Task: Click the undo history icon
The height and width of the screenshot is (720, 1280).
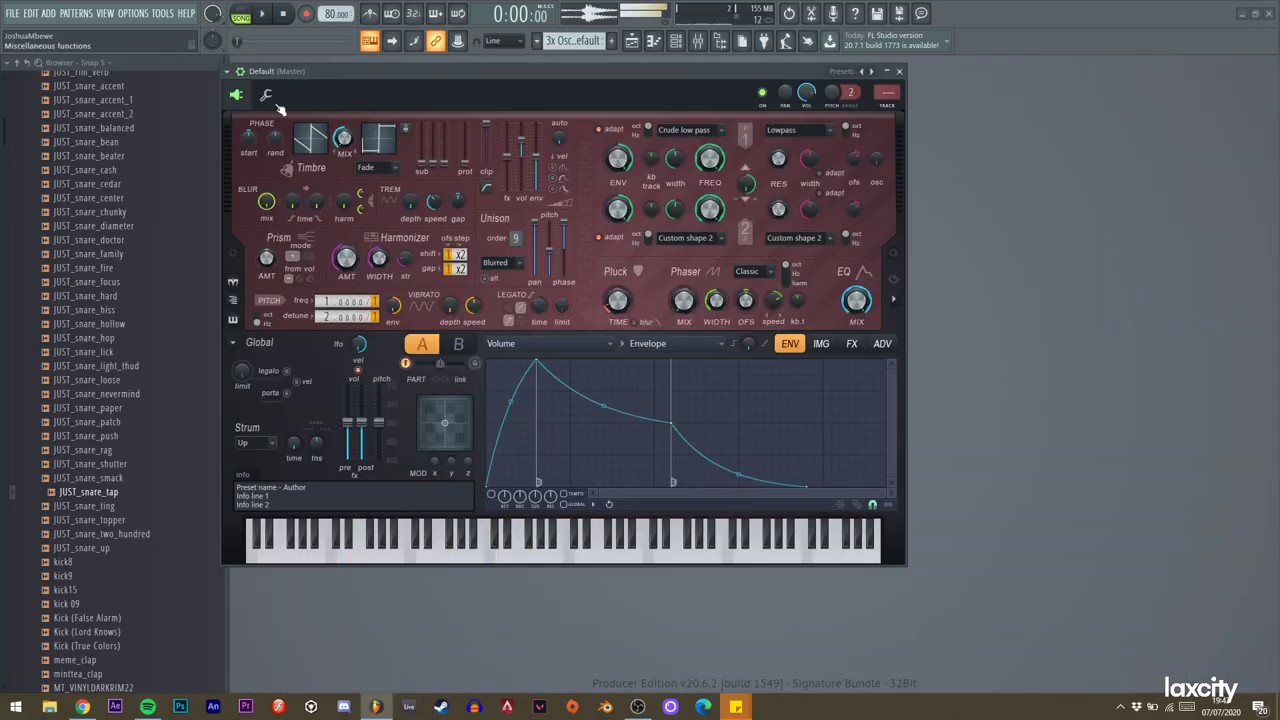Action: pos(789,14)
